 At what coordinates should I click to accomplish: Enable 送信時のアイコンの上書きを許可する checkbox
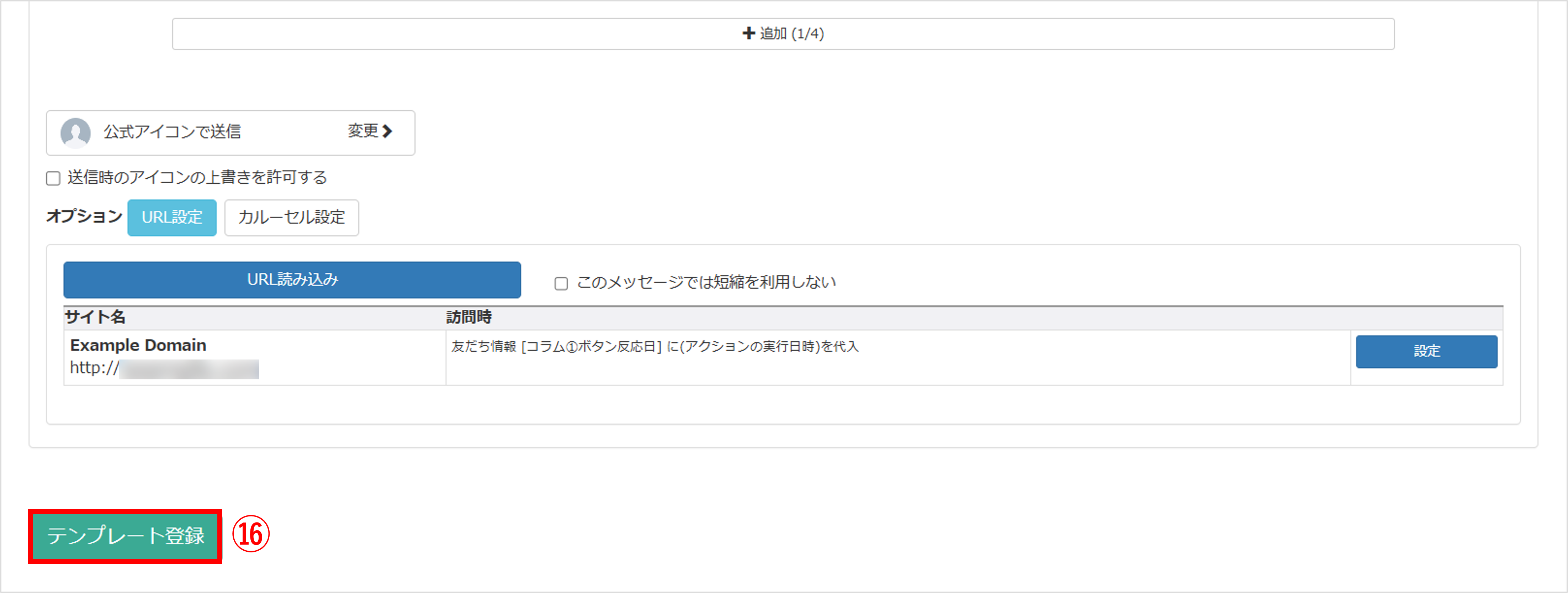click(x=54, y=178)
